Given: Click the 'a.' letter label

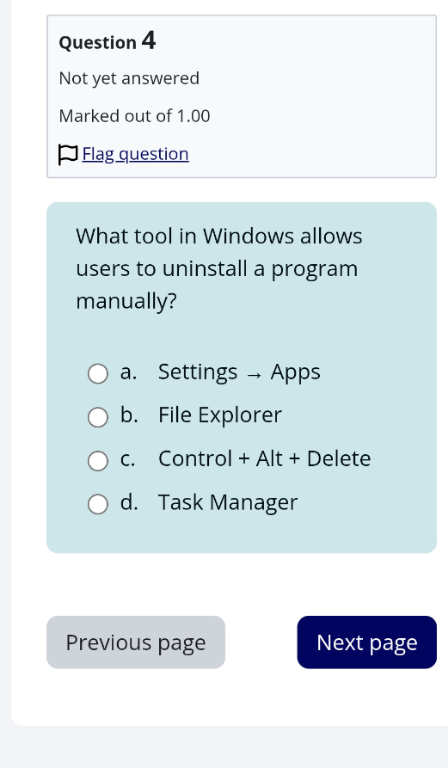Looking at the screenshot, I should pyautogui.click(x=128, y=372).
